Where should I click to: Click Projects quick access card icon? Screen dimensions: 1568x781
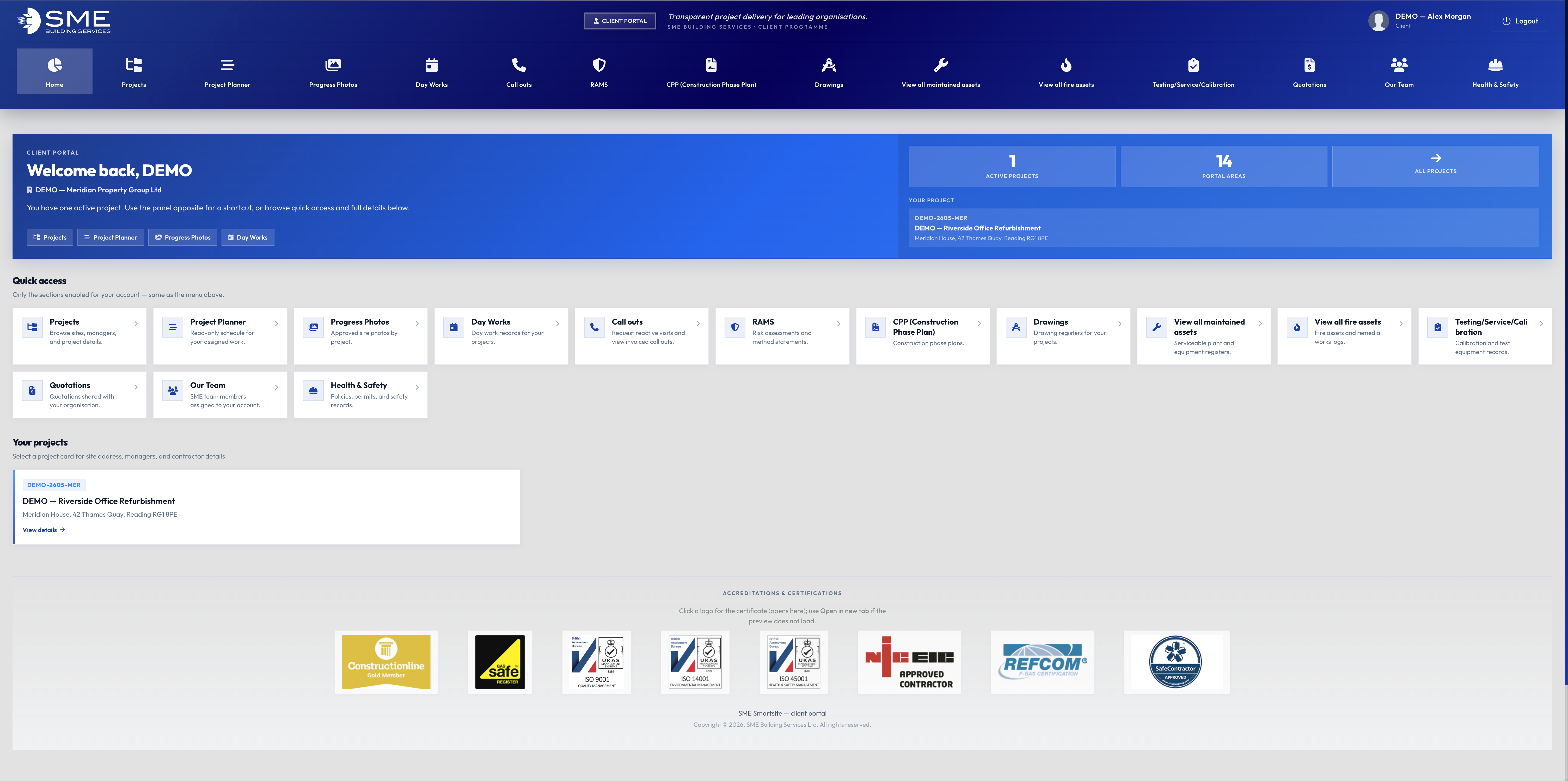pos(32,327)
